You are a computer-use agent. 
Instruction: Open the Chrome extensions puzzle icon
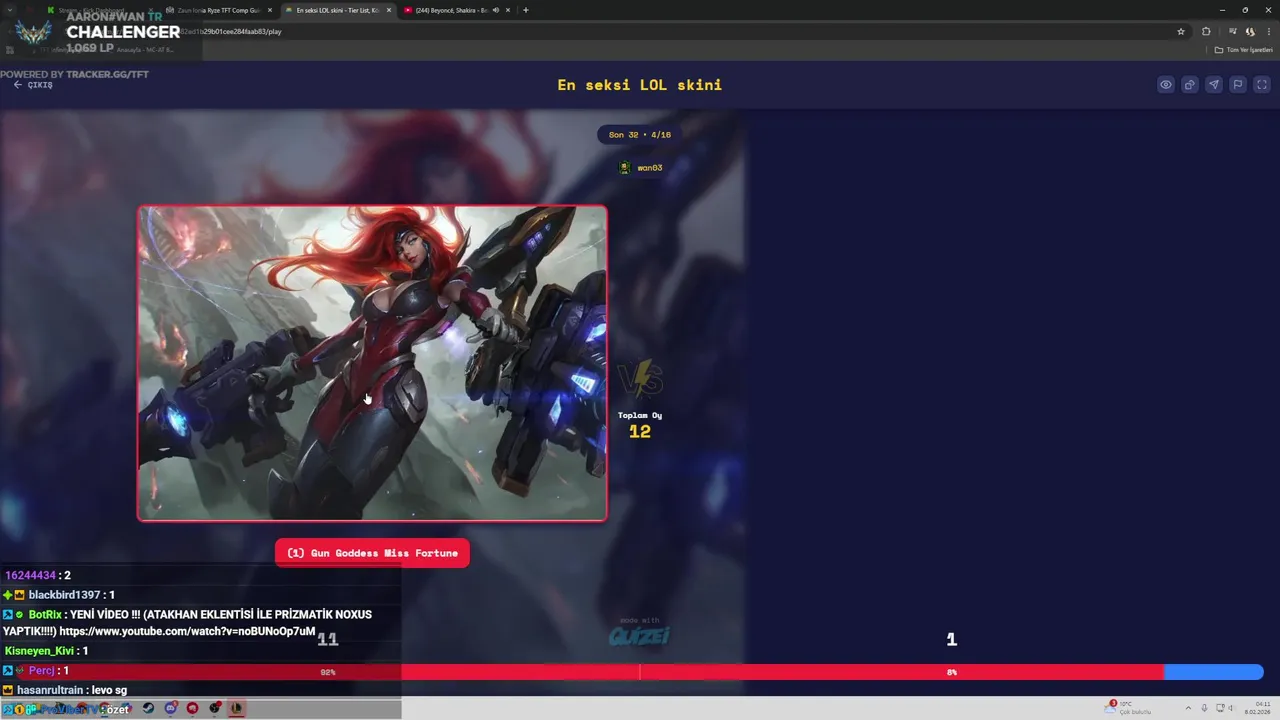[x=1206, y=31]
